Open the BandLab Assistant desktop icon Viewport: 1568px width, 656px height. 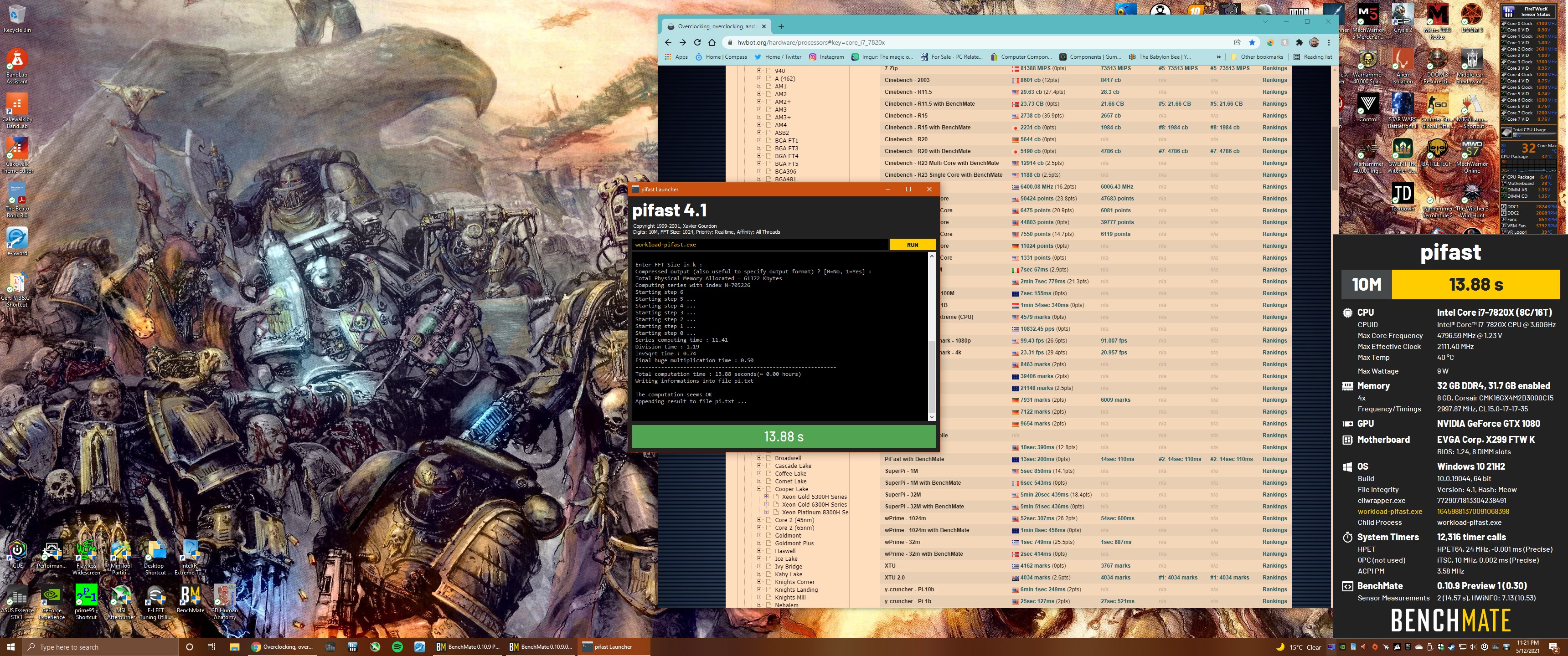click(x=17, y=67)
